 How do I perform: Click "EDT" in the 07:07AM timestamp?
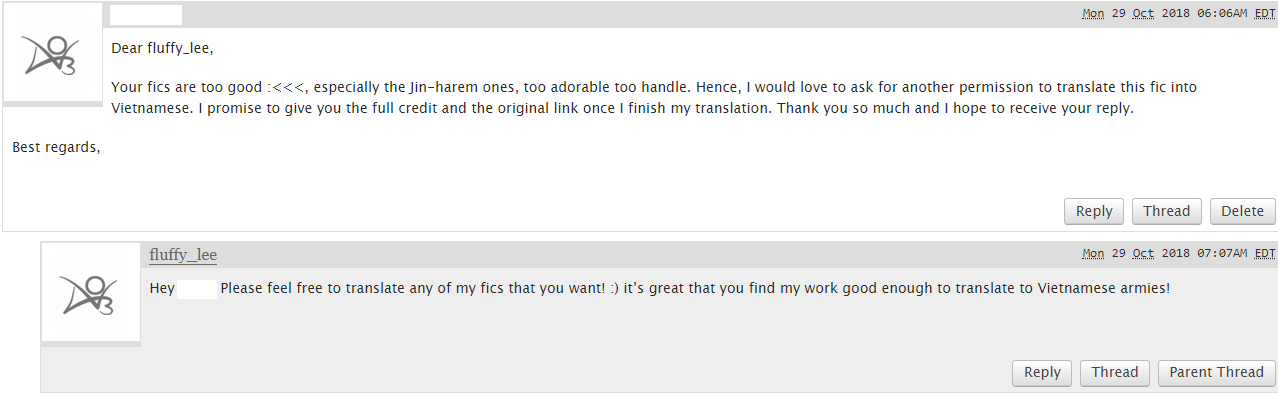coord(1265,254)
